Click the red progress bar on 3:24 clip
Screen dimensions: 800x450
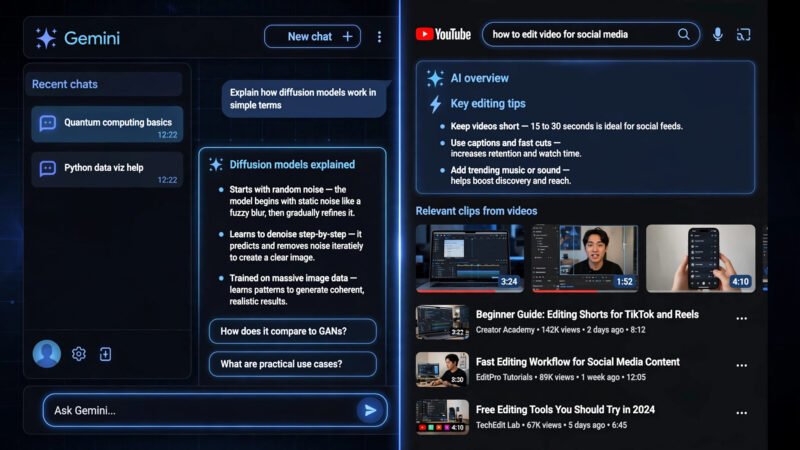pos(457,291)
